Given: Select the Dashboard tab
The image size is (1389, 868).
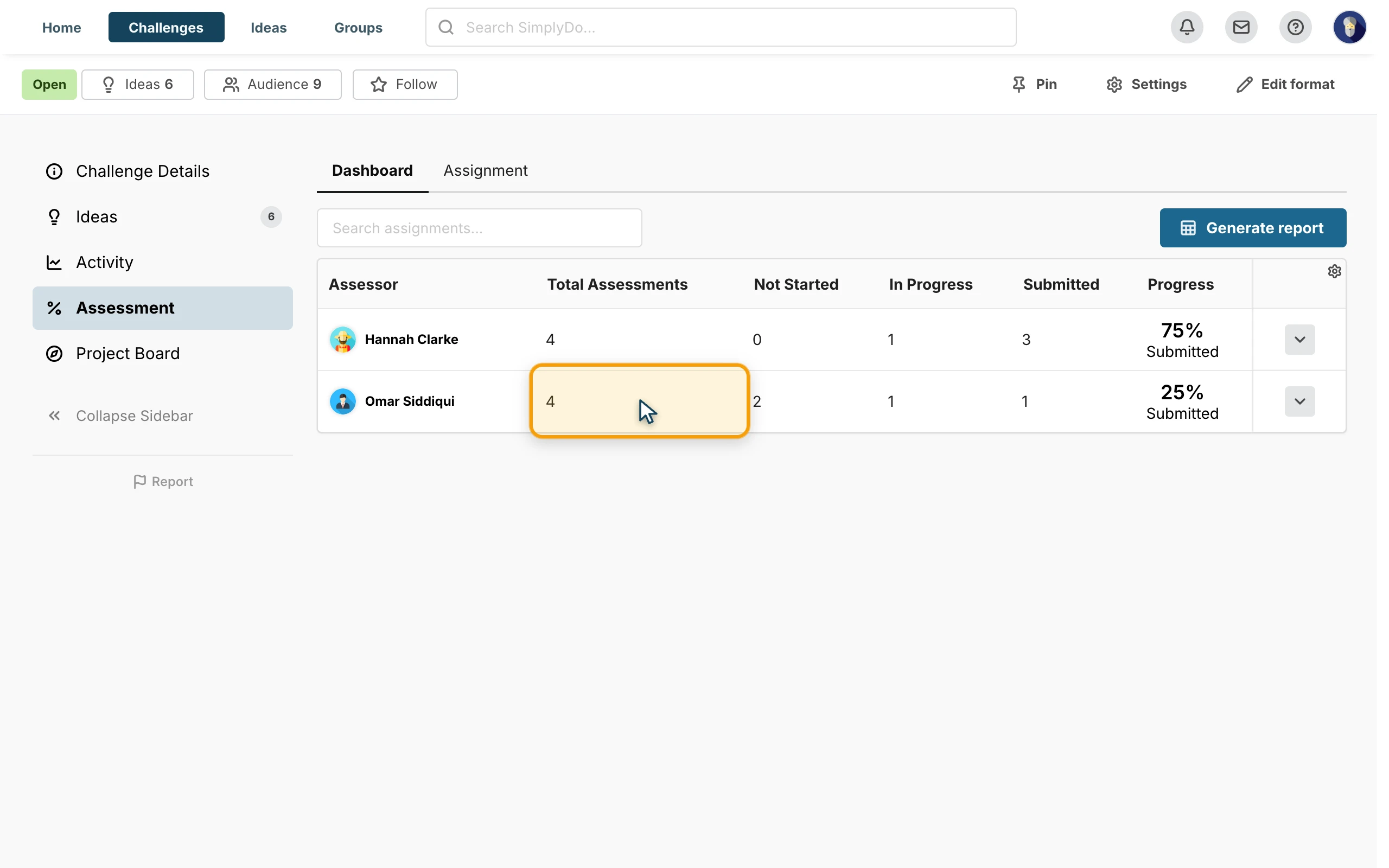Looking at the screenshot, I should click(x=373, y=170).
